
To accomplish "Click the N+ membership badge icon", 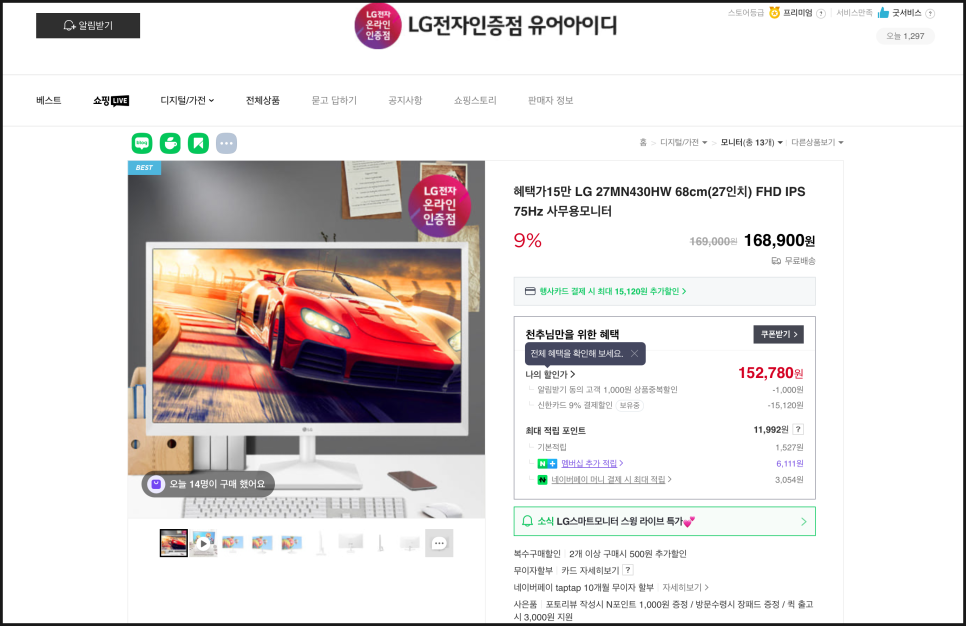I will coord(547,463).
